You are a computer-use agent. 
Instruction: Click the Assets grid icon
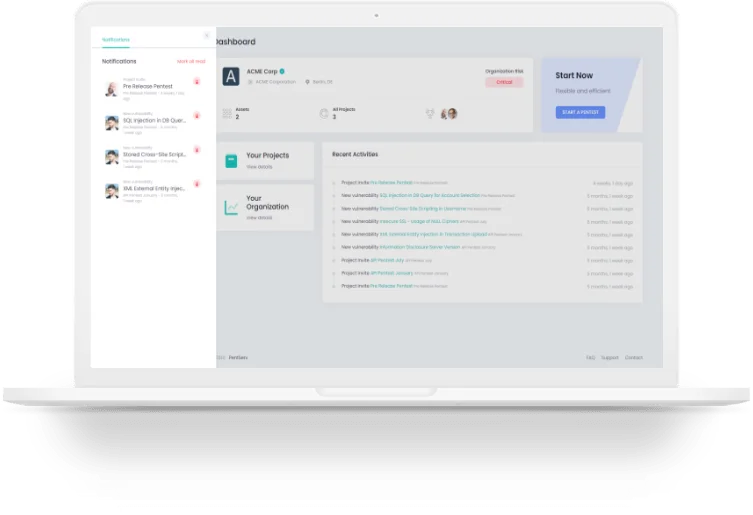(227, 113)
